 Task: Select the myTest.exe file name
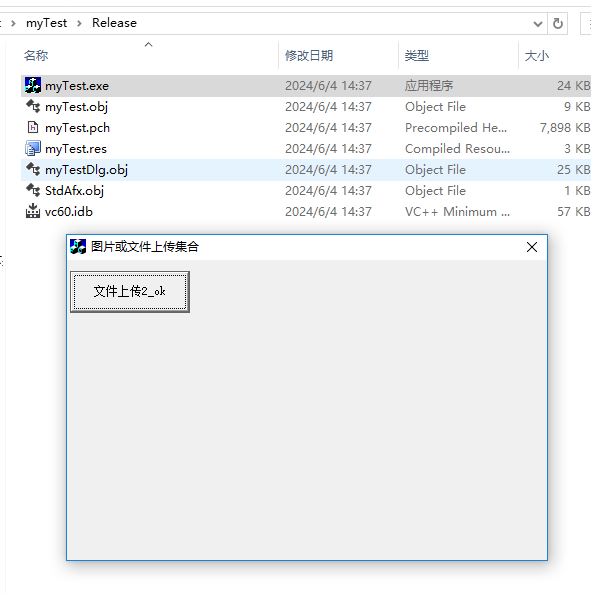pos(77,86)
